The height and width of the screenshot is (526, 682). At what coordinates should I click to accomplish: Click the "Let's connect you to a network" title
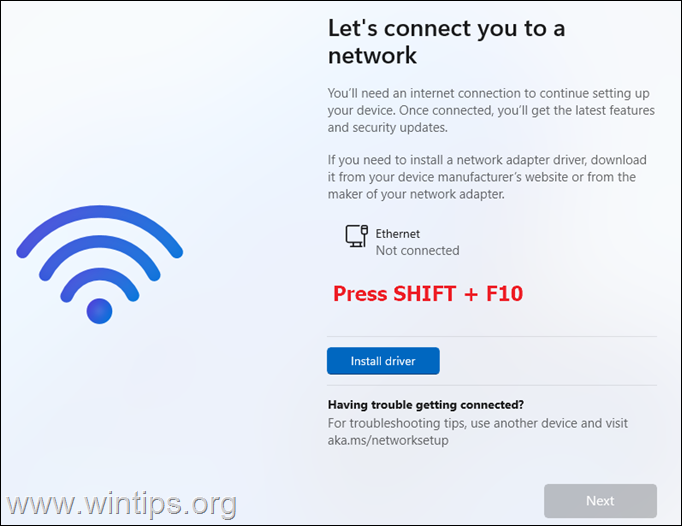[446, 42]
